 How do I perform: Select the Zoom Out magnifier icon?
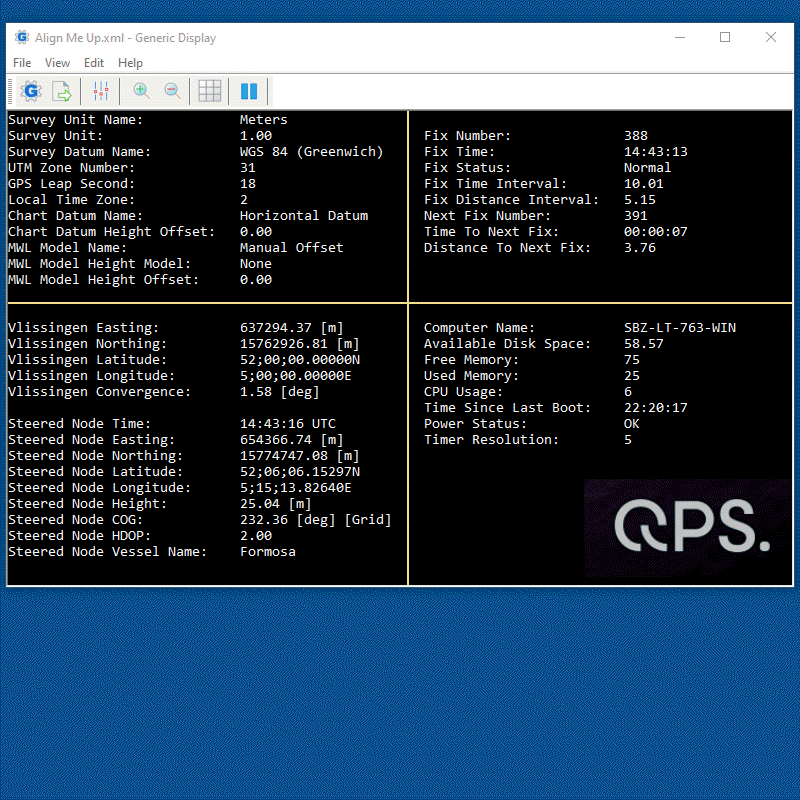point(172,90)
